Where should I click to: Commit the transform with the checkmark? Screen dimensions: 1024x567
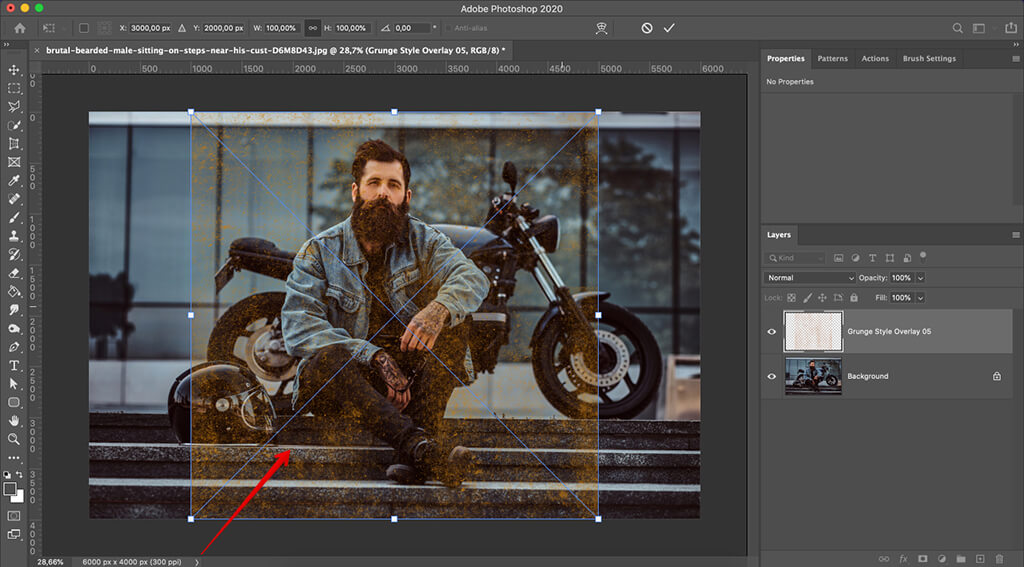click(669, 28)
